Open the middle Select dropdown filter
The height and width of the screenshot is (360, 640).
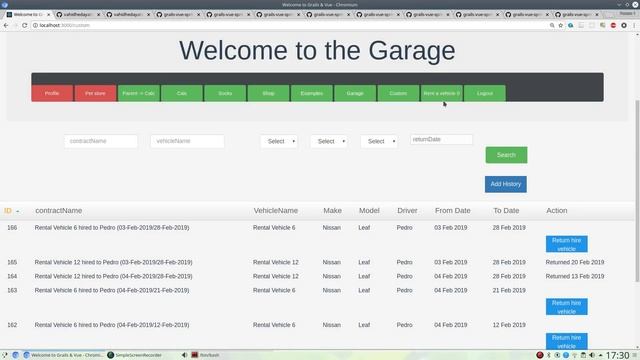coord(329,142)
